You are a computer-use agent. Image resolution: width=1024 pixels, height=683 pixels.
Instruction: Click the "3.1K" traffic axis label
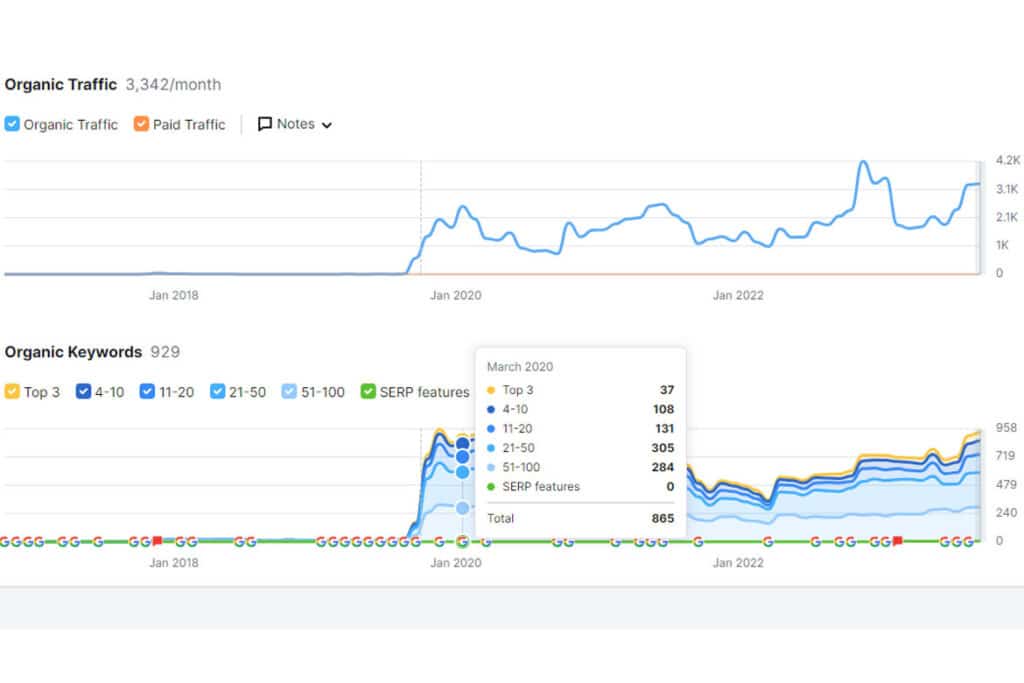[1007, 189]
